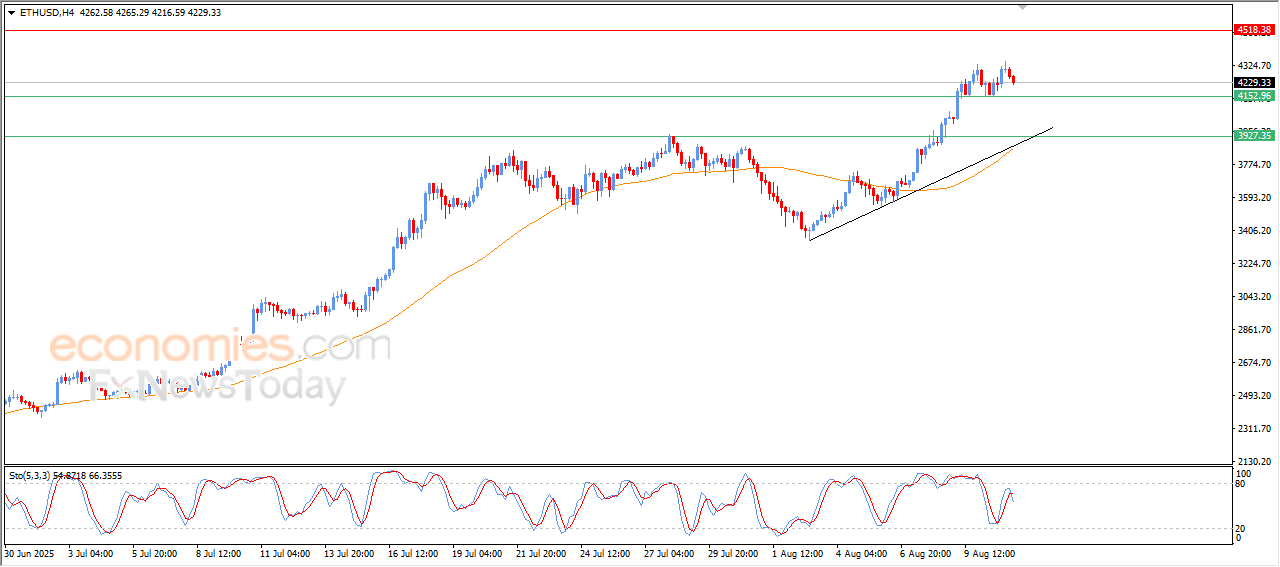Click the green 4152.96 price tag

click(1254, 96)
